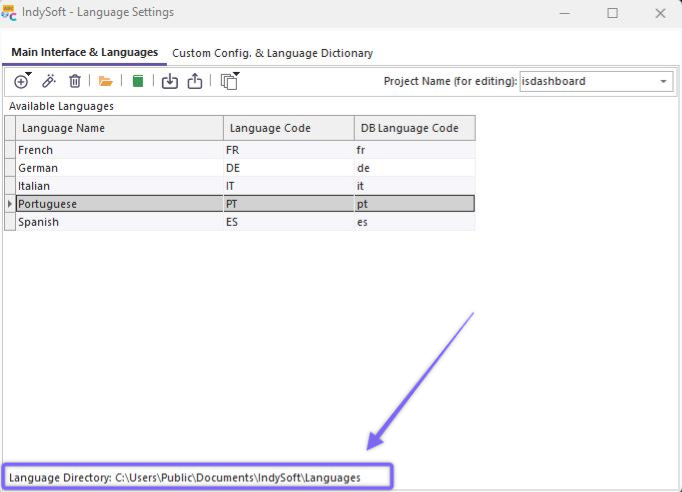This screenshot has width=682, height=492.
Task: Open the language folder icon
Action: [106, 81]
